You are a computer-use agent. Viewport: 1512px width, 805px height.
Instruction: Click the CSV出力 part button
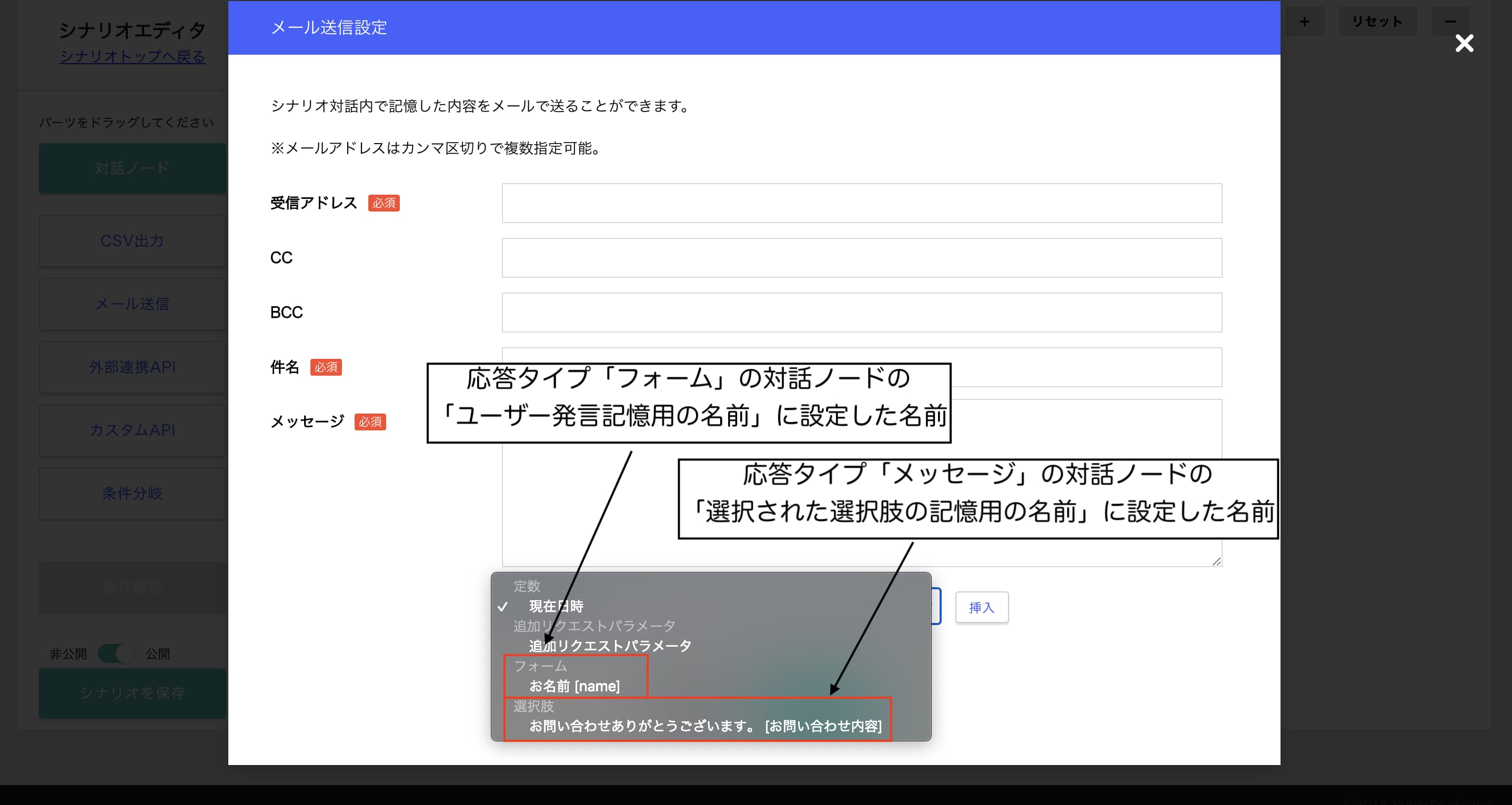[133, 241]
